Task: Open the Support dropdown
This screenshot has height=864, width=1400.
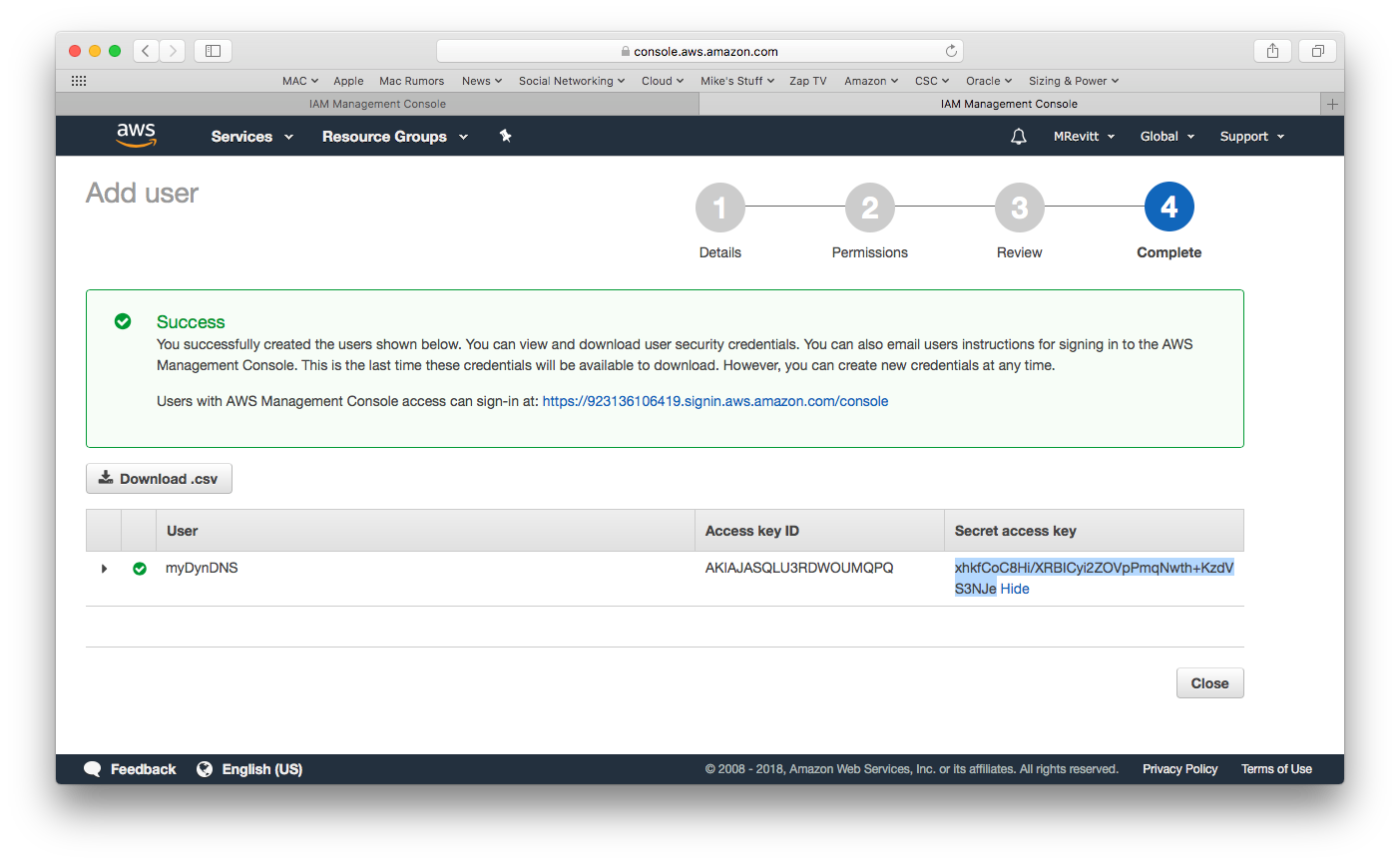Action: [1252, 137]
